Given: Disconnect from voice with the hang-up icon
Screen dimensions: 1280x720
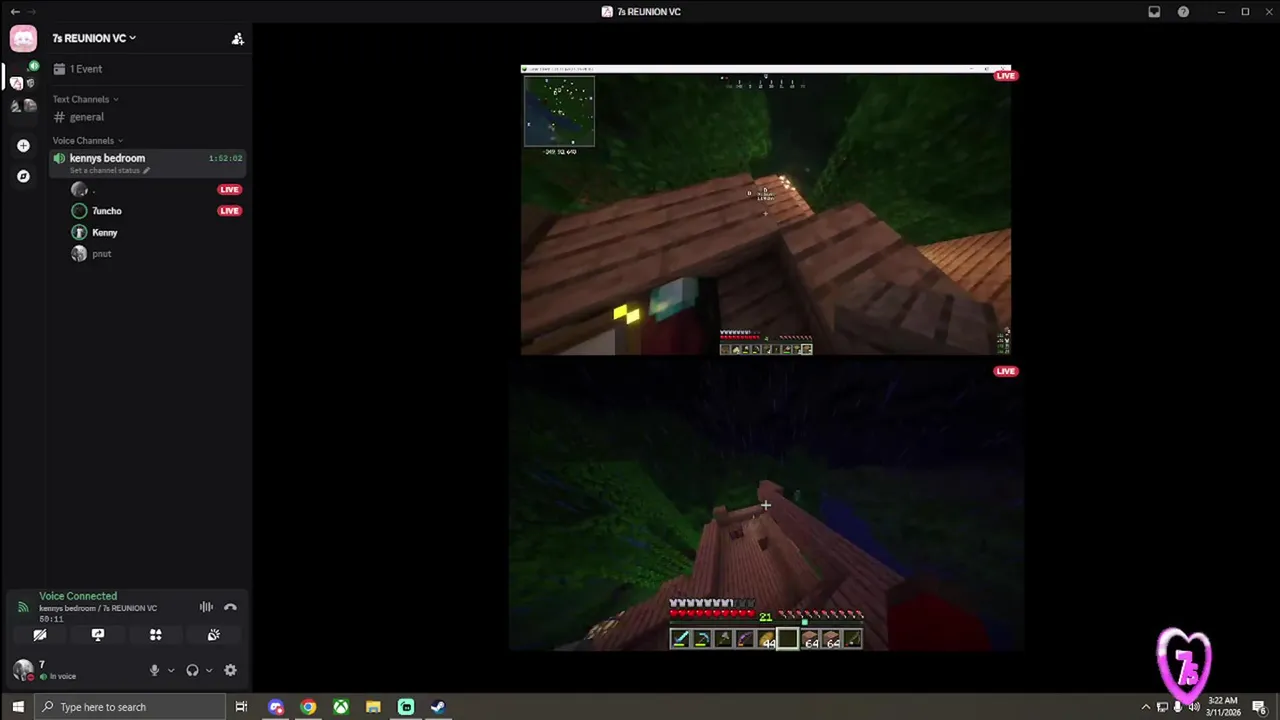Looking at the screenshot, I should (x=230, y=607).
